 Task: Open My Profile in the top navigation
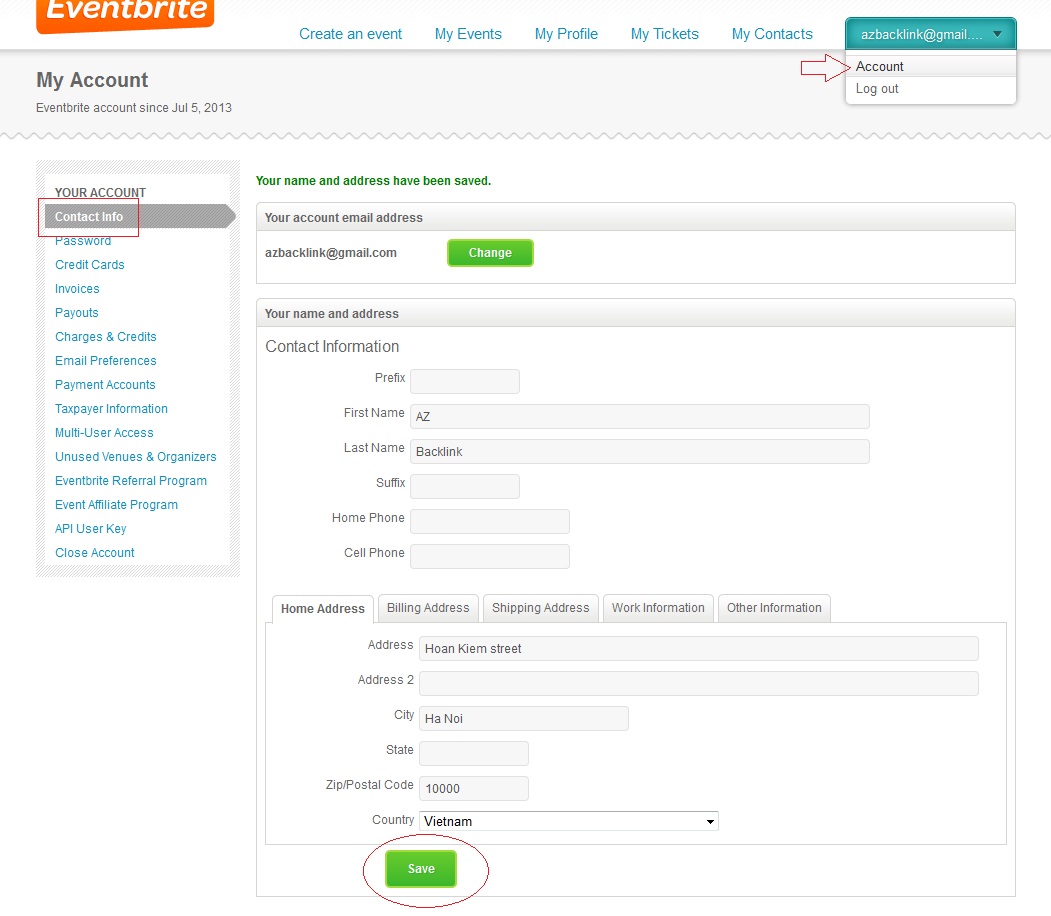pos(566,34)
